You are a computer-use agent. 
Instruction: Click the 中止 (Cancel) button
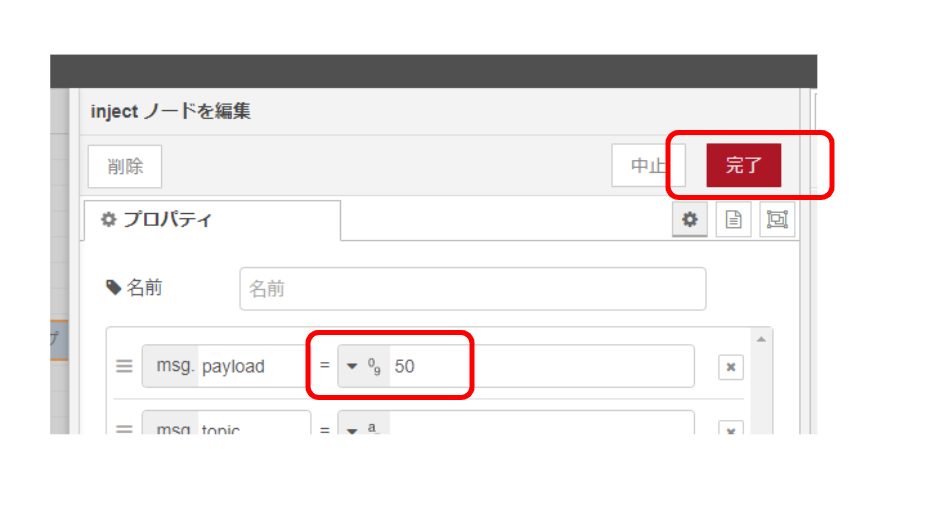(648, 165)
